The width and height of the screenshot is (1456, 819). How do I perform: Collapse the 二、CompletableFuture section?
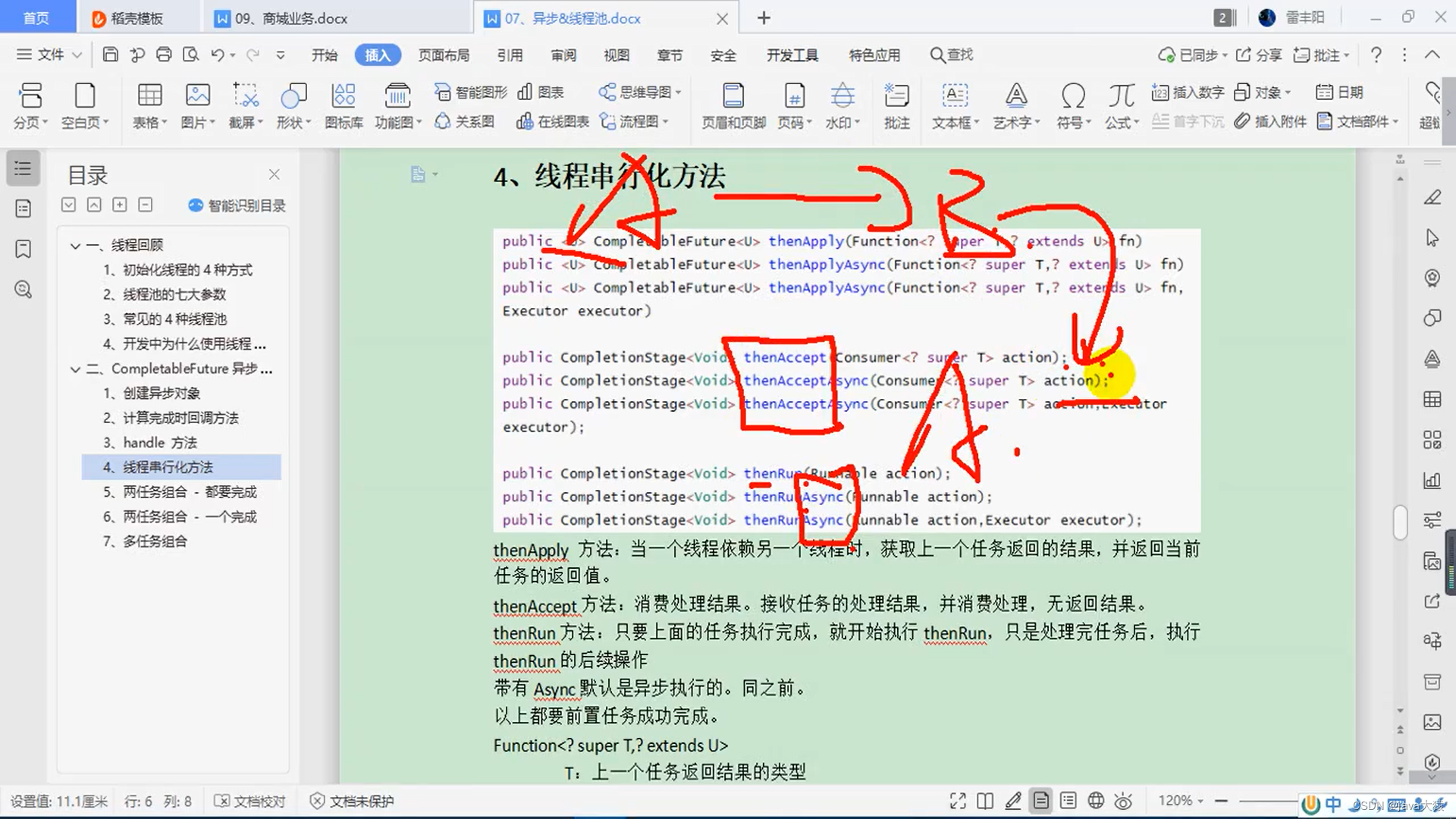[x=75, y=369]
